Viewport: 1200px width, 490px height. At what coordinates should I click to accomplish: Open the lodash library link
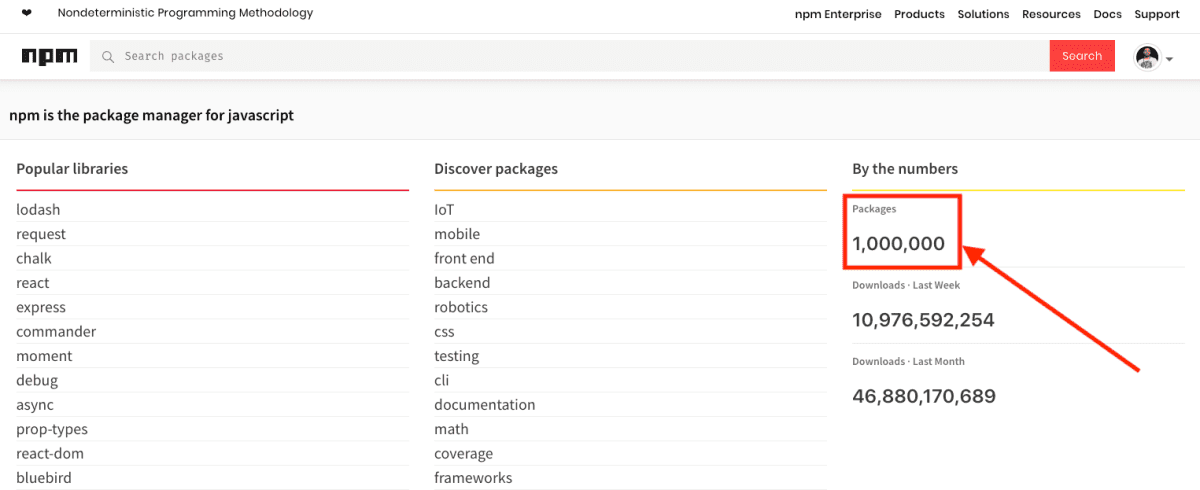pyautogui.click(x=38, y=210)
